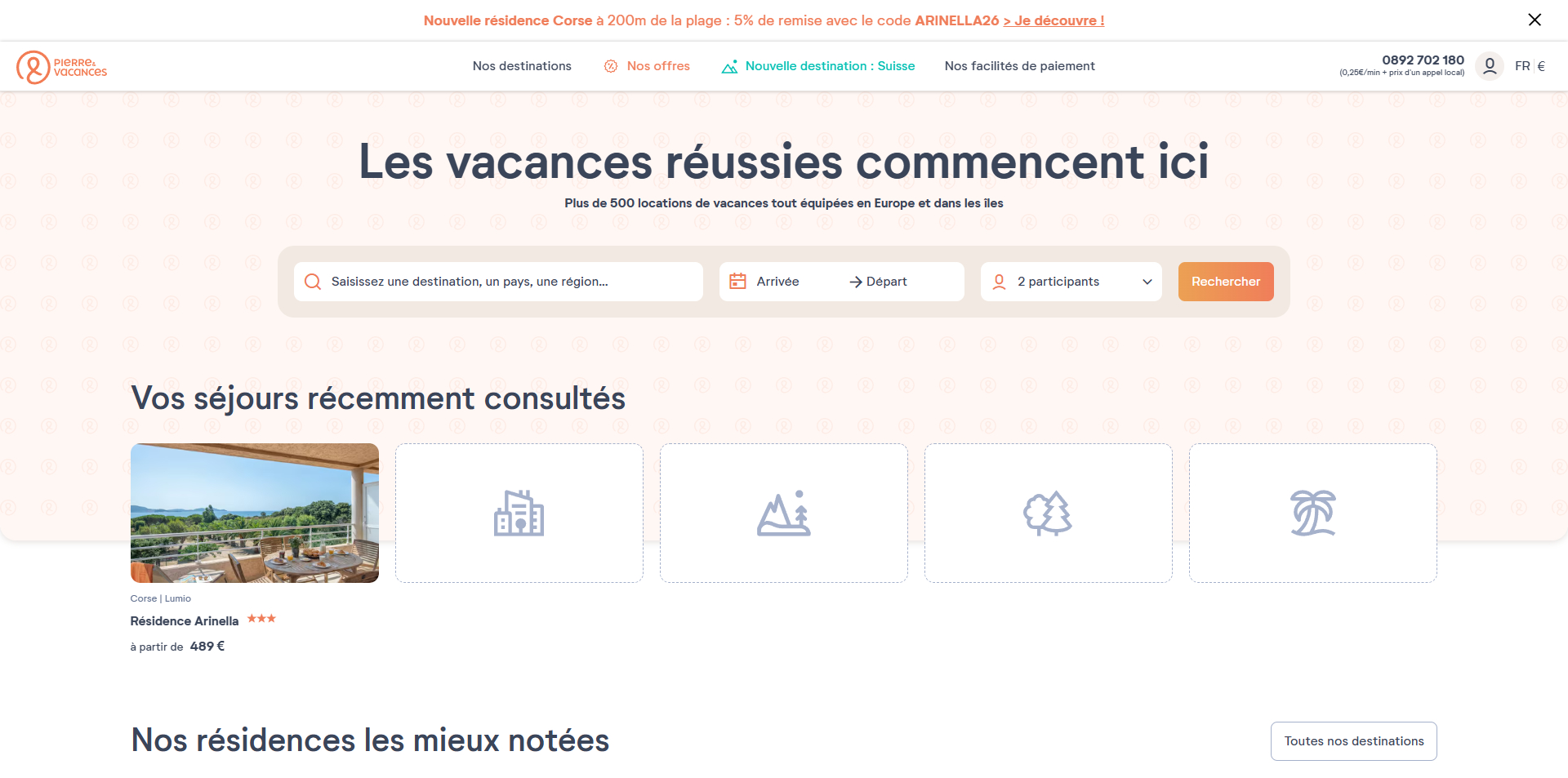The height and width of the screenshot is (778, 1568).
Task: Click the mountain icon beside Nouvelle destination
Action: click(729, 66)
